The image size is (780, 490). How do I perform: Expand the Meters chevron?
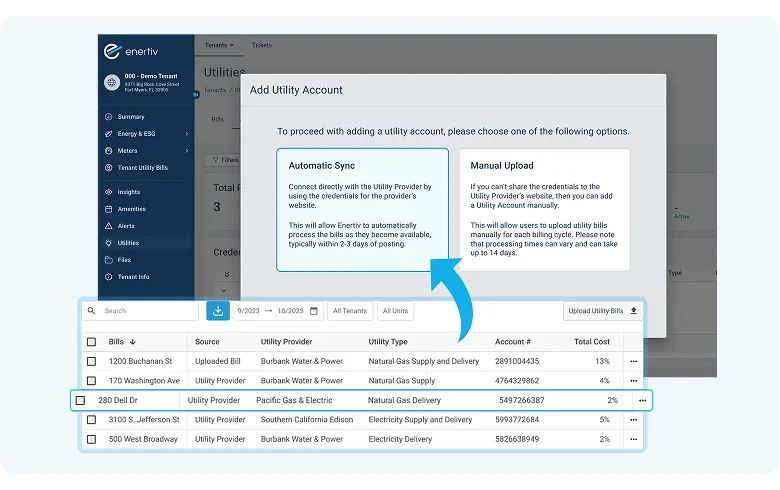coord(187,150)
